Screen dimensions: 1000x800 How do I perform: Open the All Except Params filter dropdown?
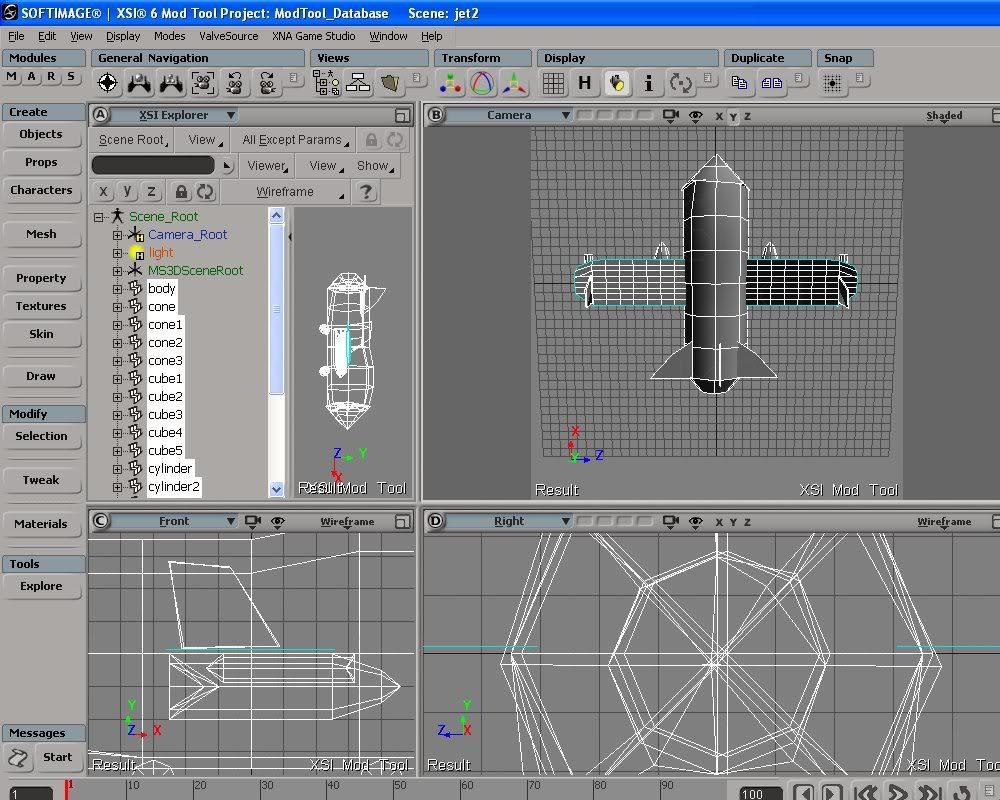pyautogui.click(x=295, y=140)
